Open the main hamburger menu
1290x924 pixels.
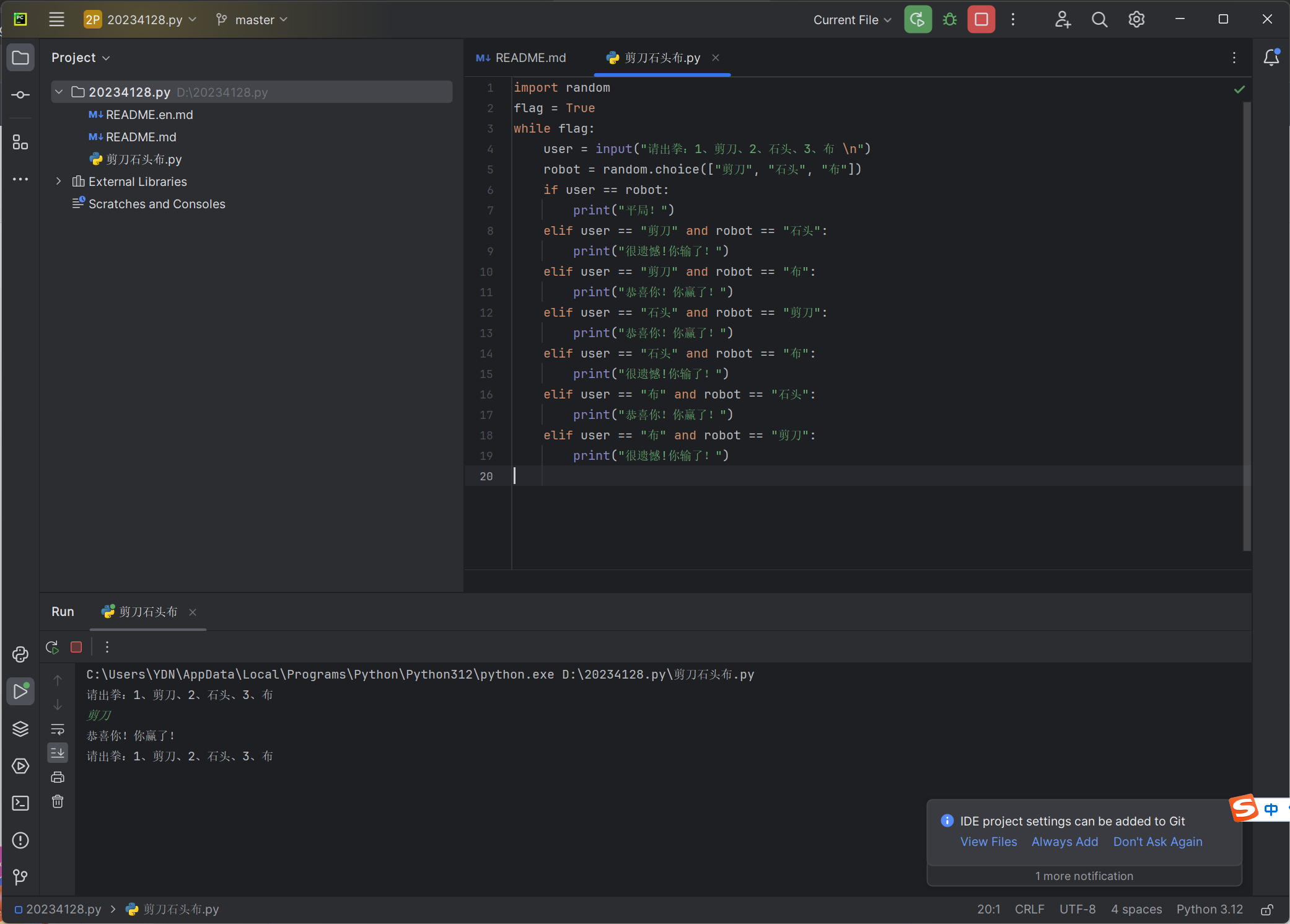(x=56, y=20)
